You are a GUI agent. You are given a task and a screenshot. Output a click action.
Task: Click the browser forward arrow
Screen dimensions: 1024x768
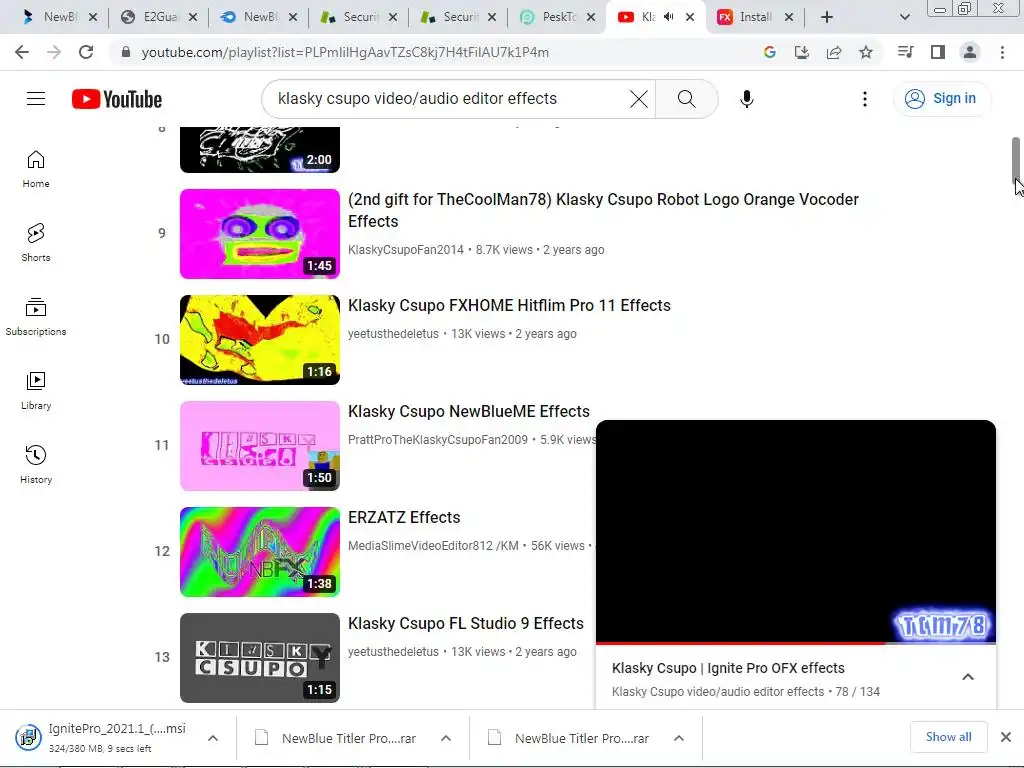click(54, 52)
